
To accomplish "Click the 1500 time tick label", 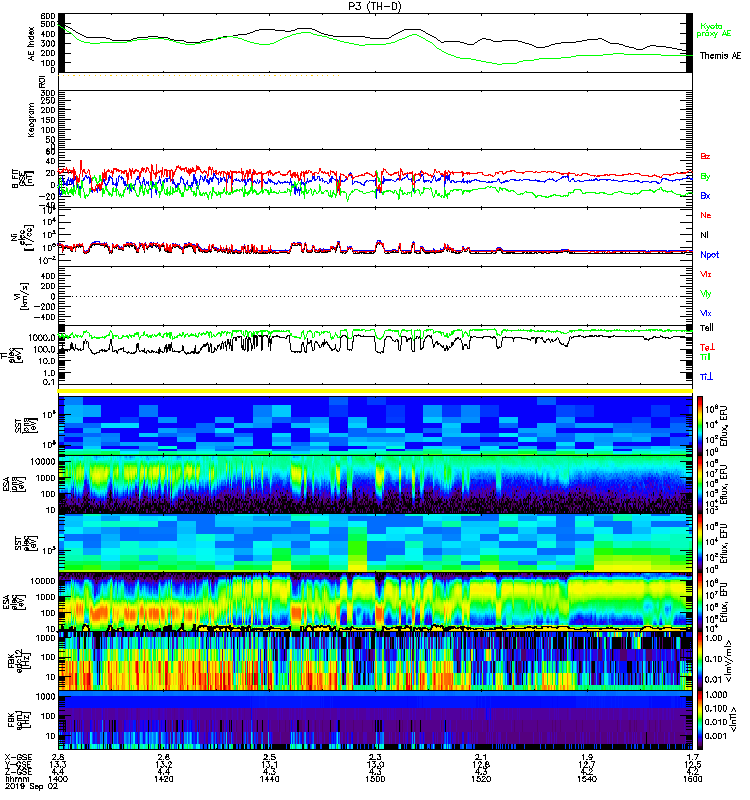I will 375,779.
